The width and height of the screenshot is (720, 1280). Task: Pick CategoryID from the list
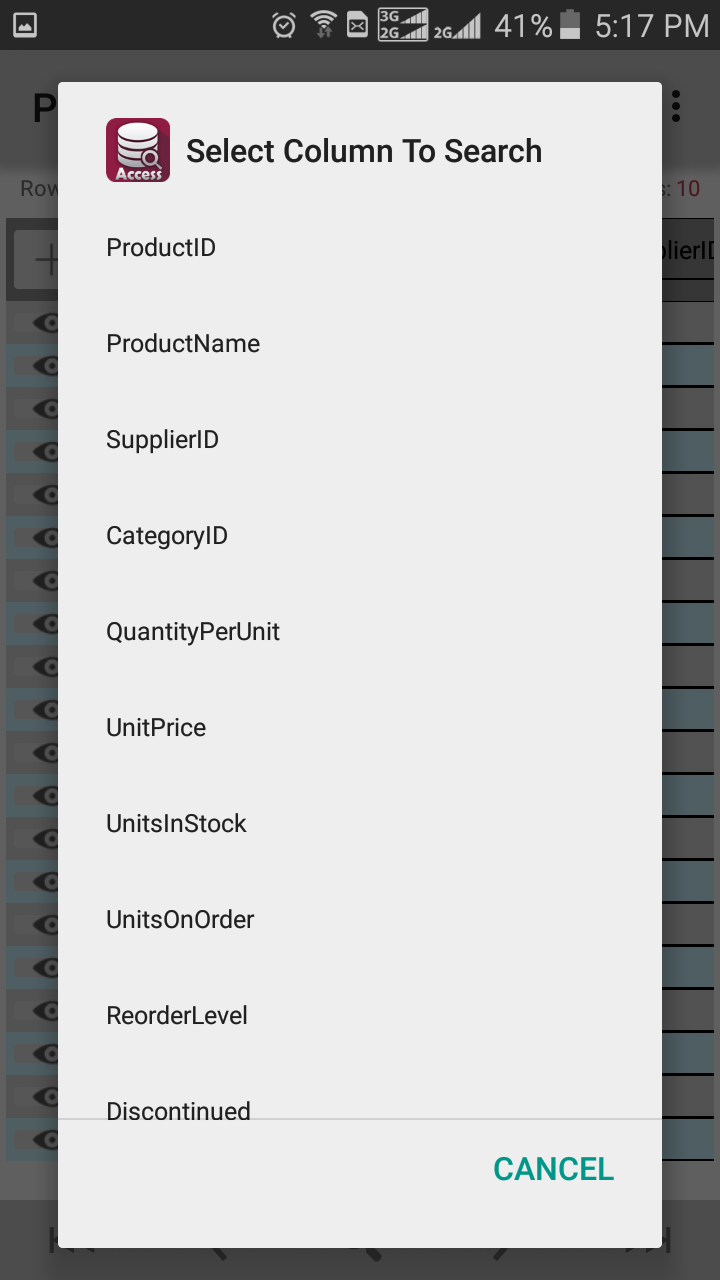(x=167, y=535)
